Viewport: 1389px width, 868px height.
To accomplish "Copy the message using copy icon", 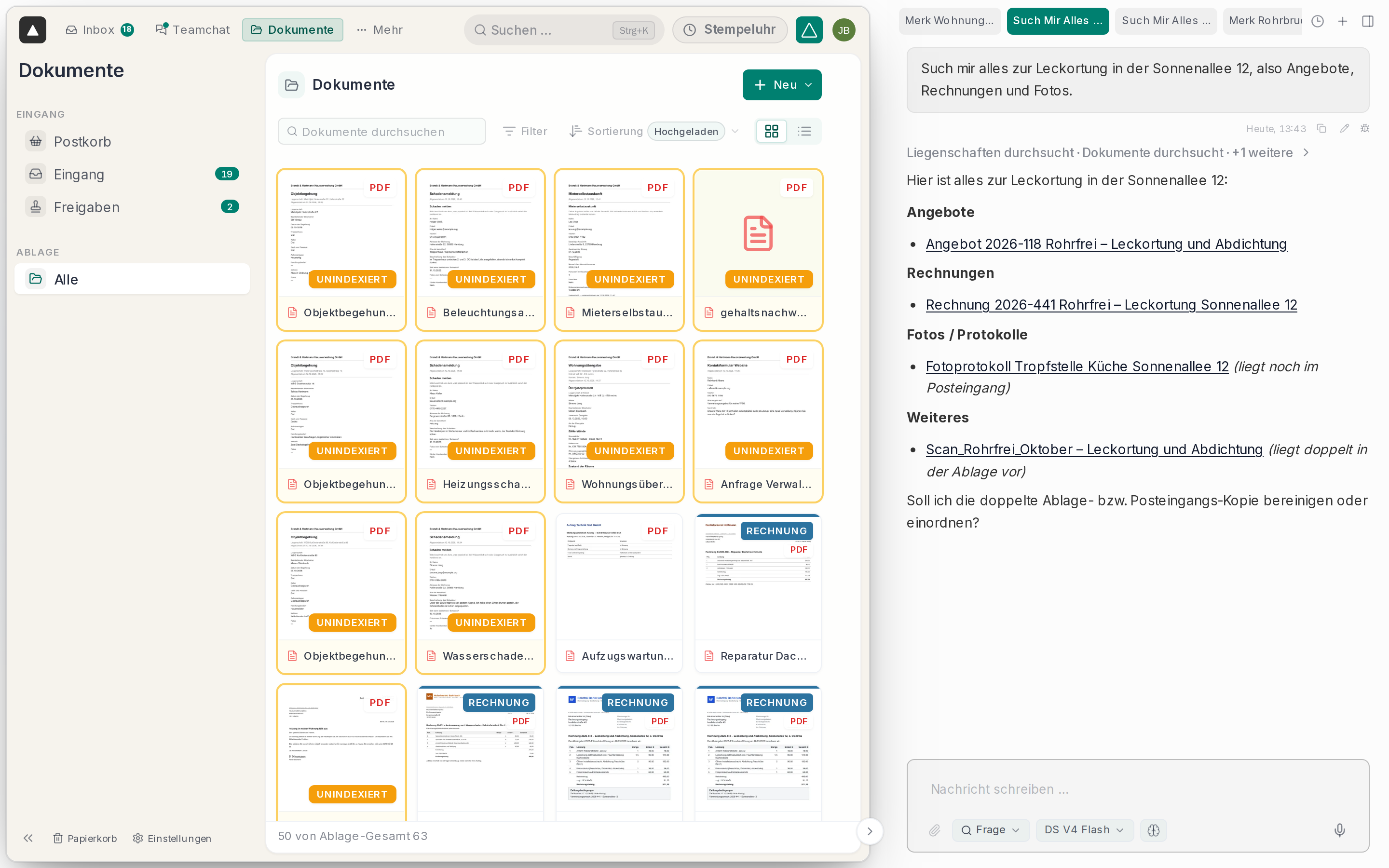I will (x=1321, y=129).
